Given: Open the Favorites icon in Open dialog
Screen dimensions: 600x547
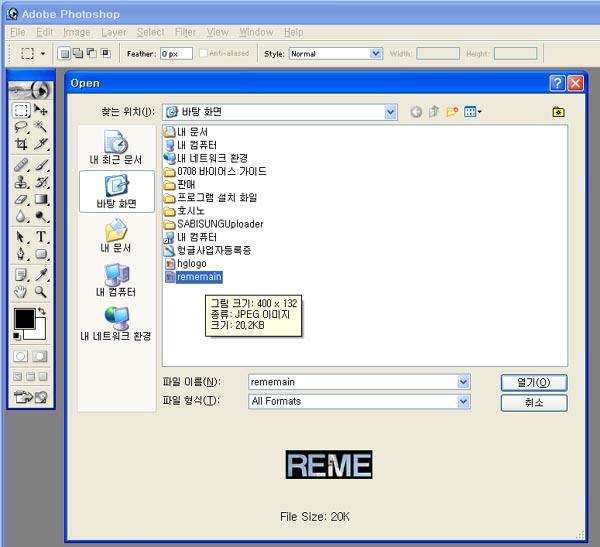Looking at the screenshot, I should (x=559, y=112).
